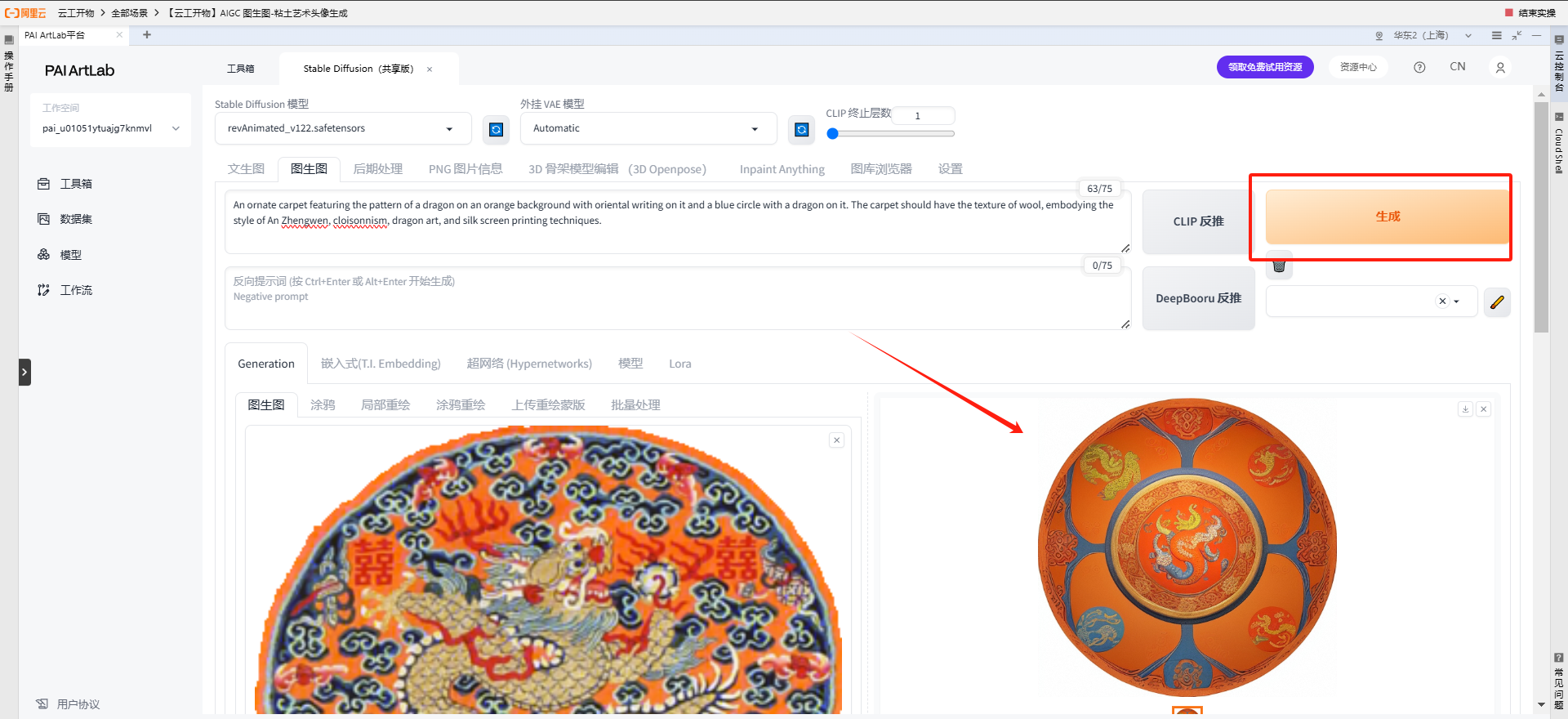This screenshot has width=1568, height=719.
Task: Open the 超网络 (Hypernetworks) tab
Action: coord(529,364)
